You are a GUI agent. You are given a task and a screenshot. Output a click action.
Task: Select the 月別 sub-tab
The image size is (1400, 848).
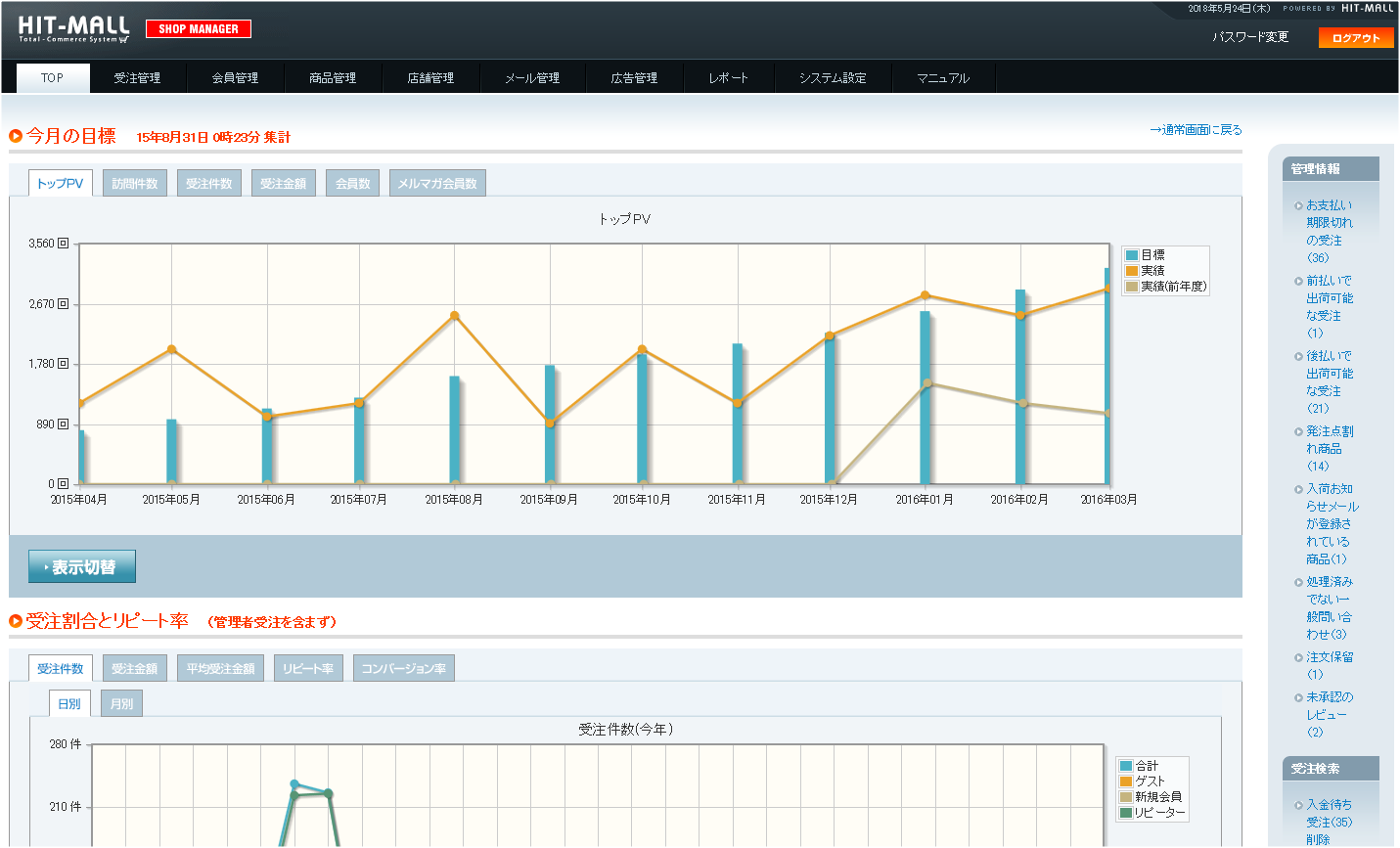click(x=122, y=703)
